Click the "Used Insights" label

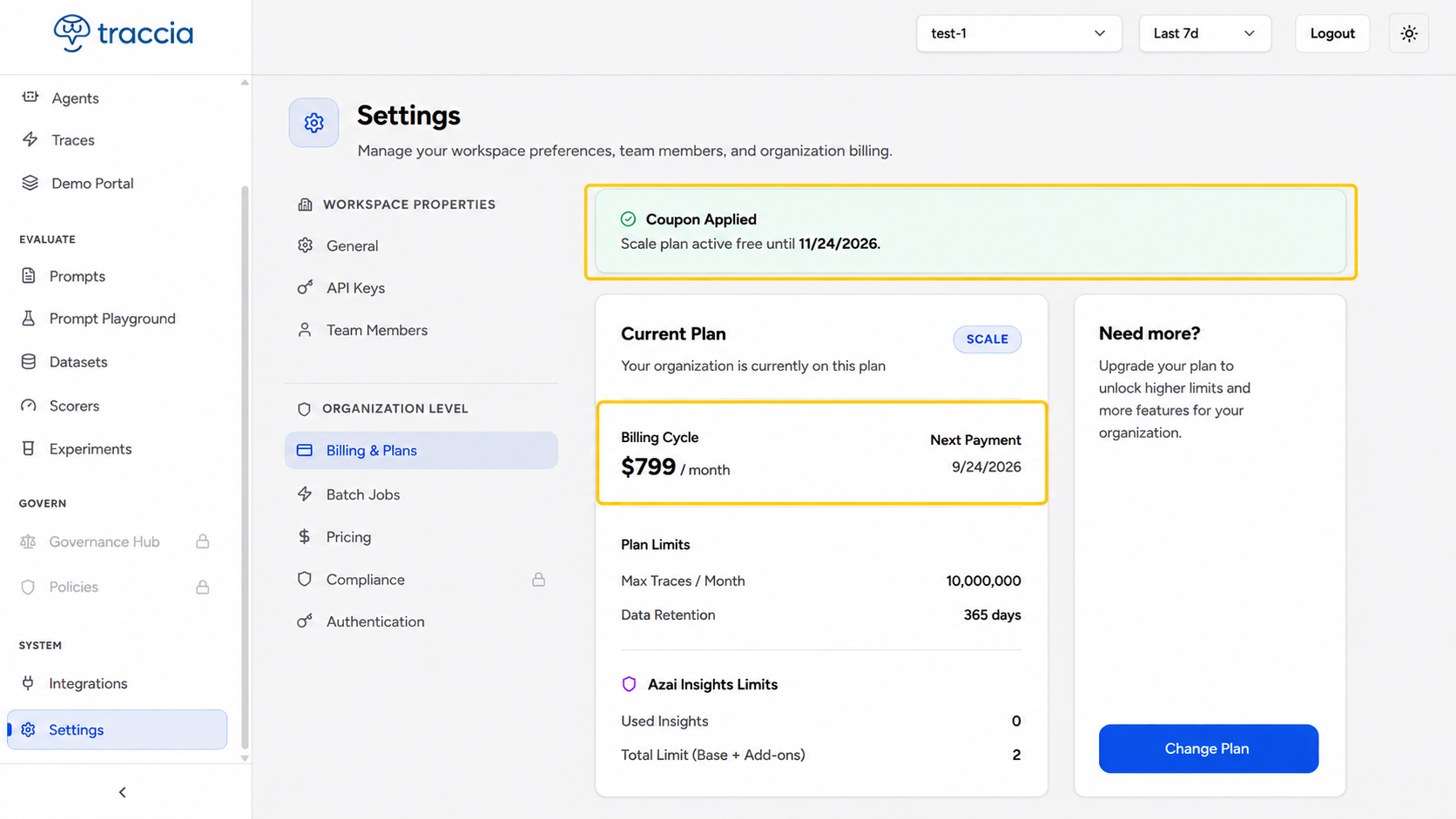[x=664, y=721]
